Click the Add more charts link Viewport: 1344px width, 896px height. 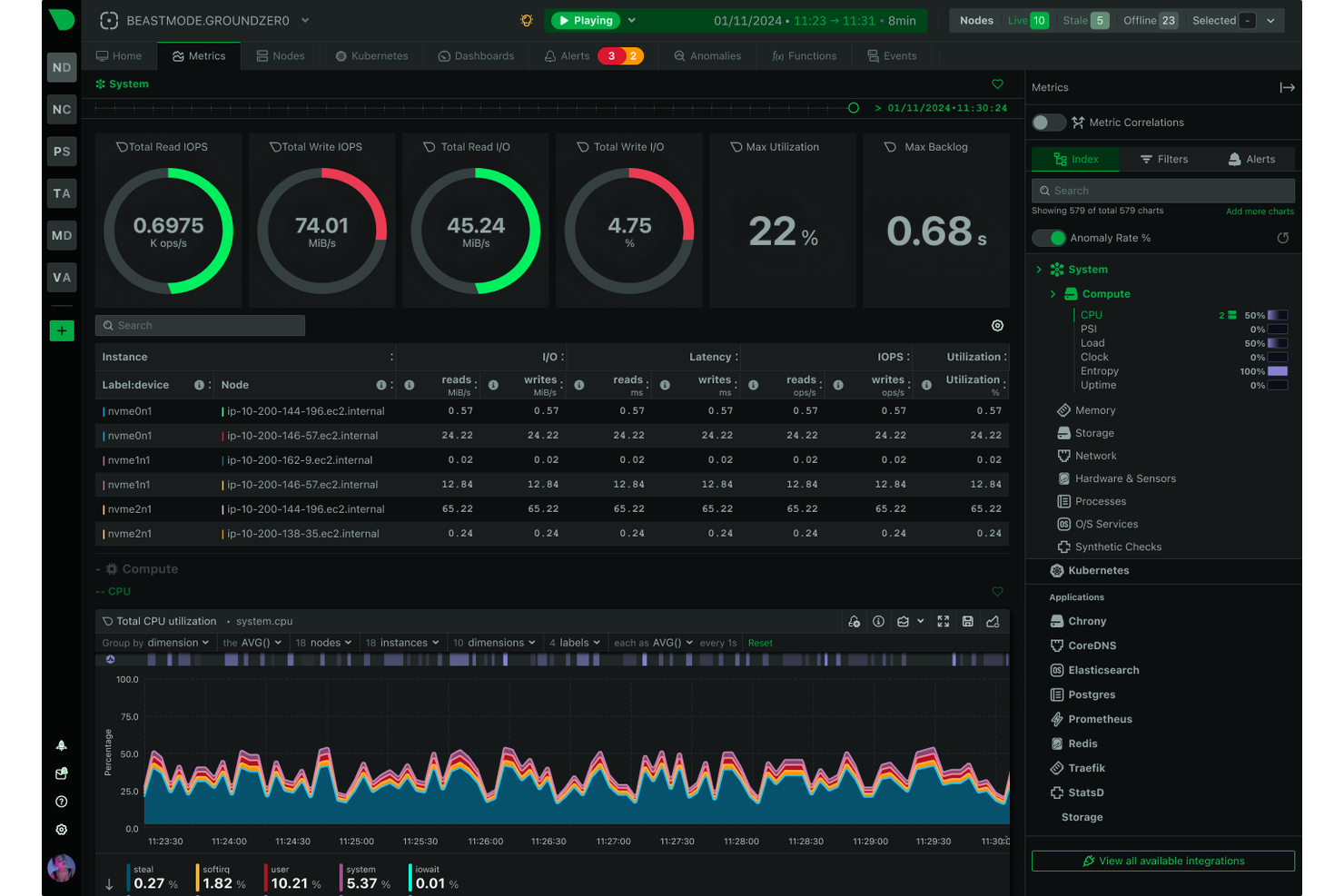[x=1260, y=211]
